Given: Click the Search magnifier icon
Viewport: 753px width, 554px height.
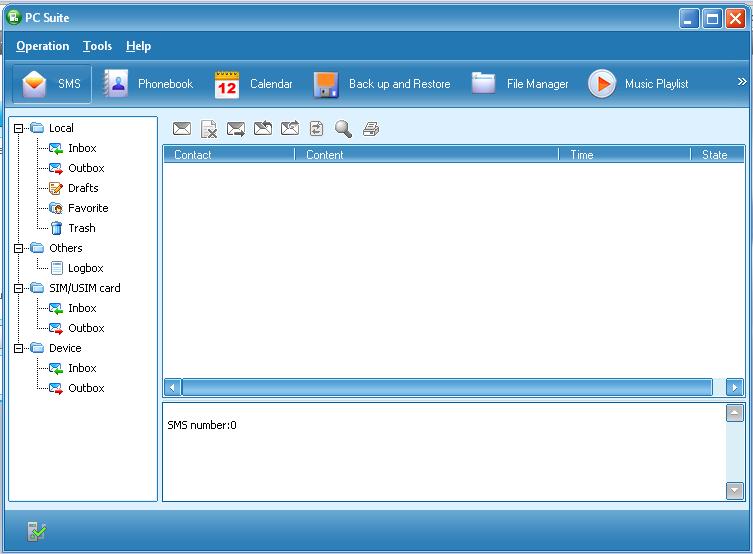Looking at the screenshot, I should (x=343, y=129).
